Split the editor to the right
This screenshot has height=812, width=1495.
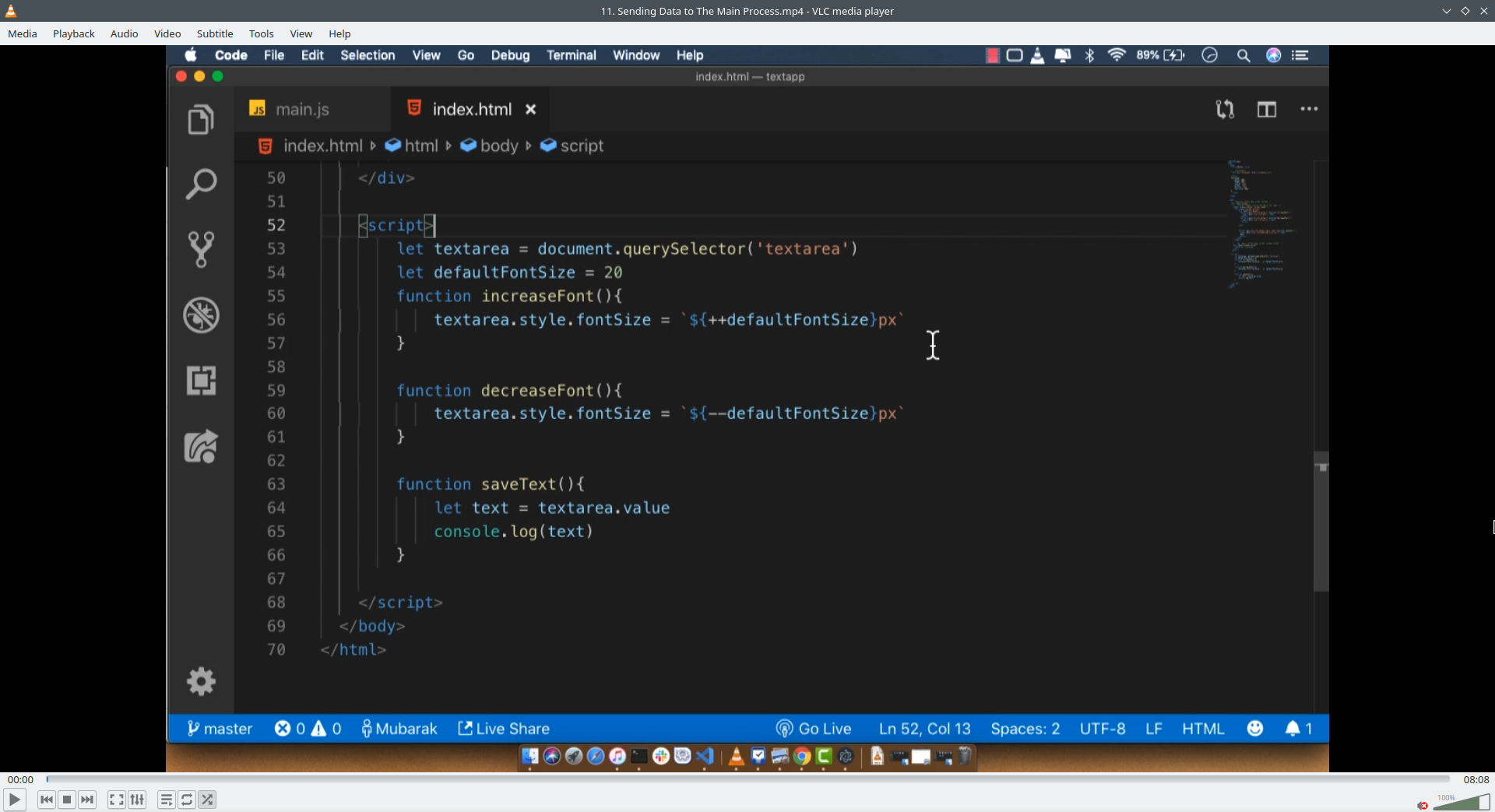[1267, 109]
